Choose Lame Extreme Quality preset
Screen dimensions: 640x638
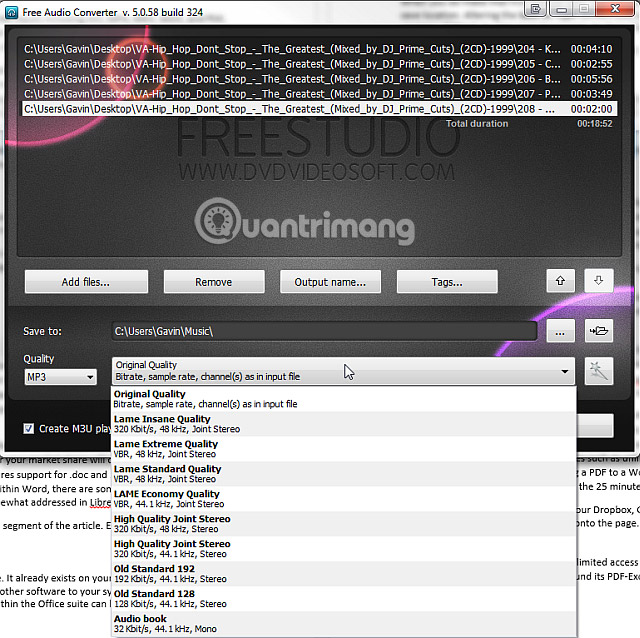344,449
